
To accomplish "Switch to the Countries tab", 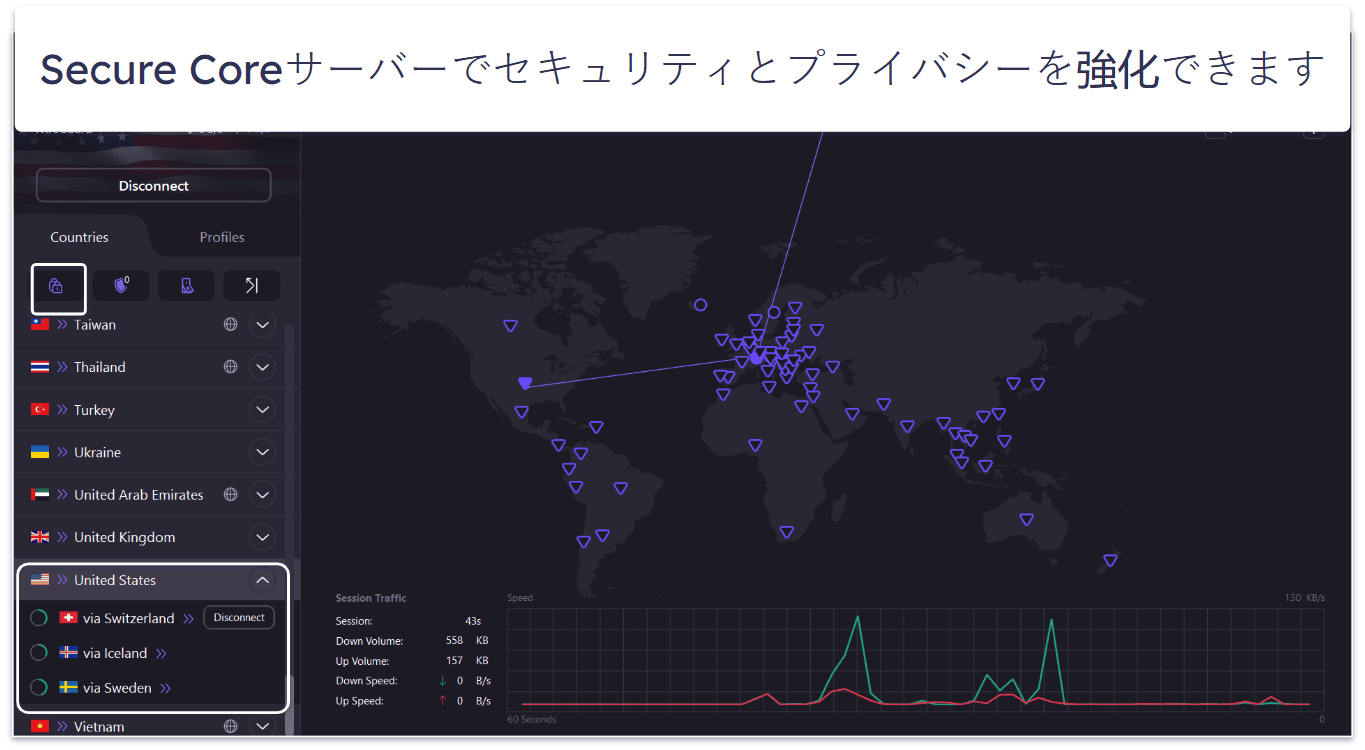I will coord(80,237).
